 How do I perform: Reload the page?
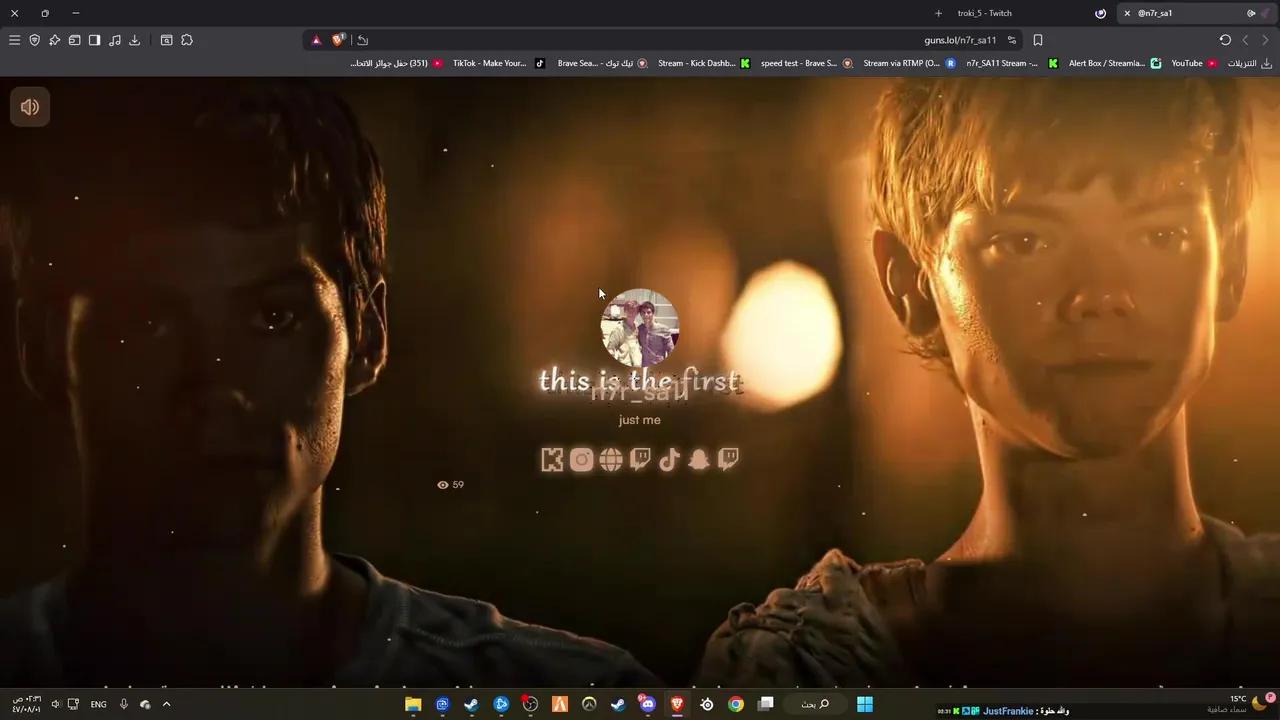pyautogui.click(x=1225, y=40)
